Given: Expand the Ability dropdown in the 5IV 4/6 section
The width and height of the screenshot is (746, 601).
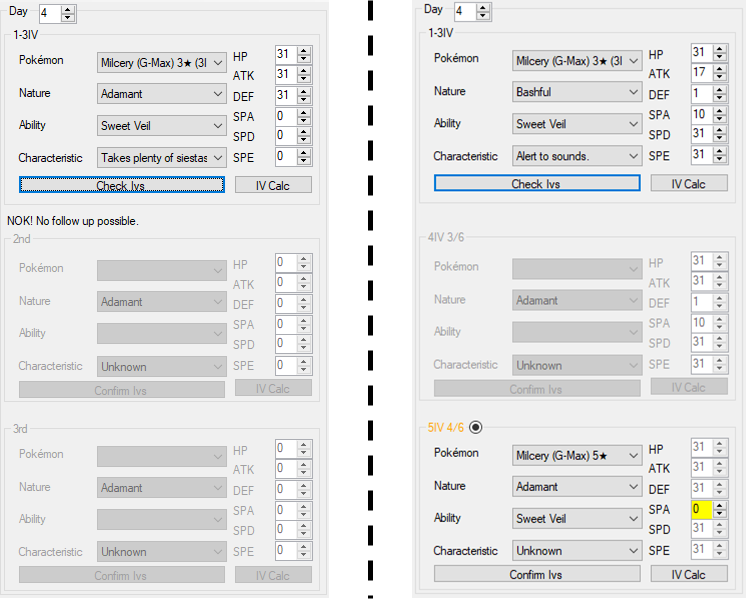Looking at the screenshot, I should point(576,518).
